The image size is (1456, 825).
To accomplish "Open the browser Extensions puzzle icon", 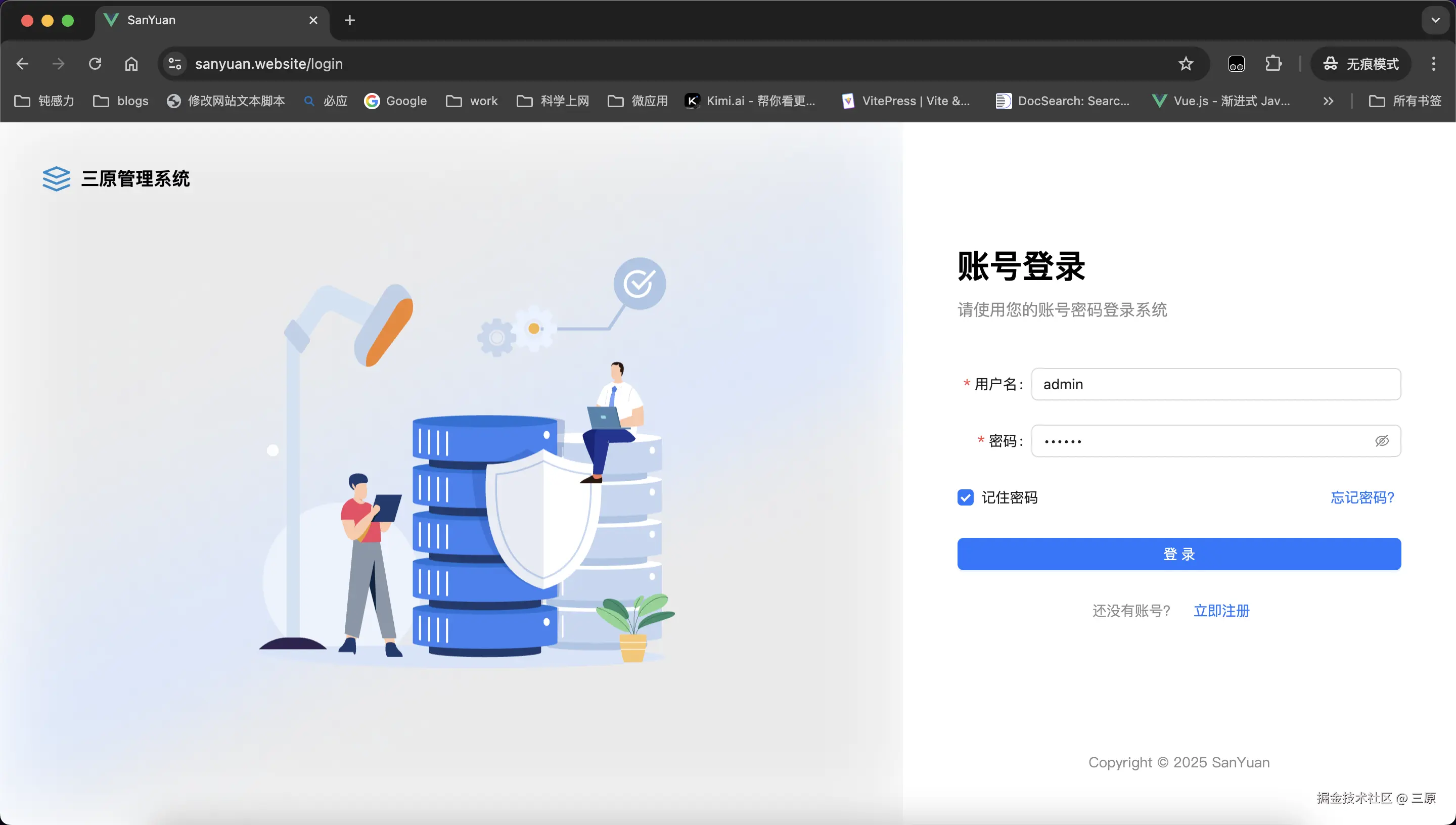I will tap(1273, 64).
